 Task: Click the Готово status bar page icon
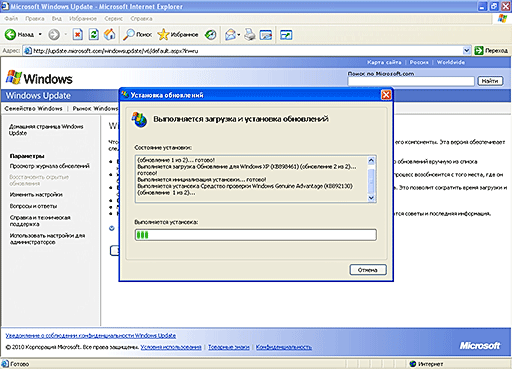[x=5, y=364]
